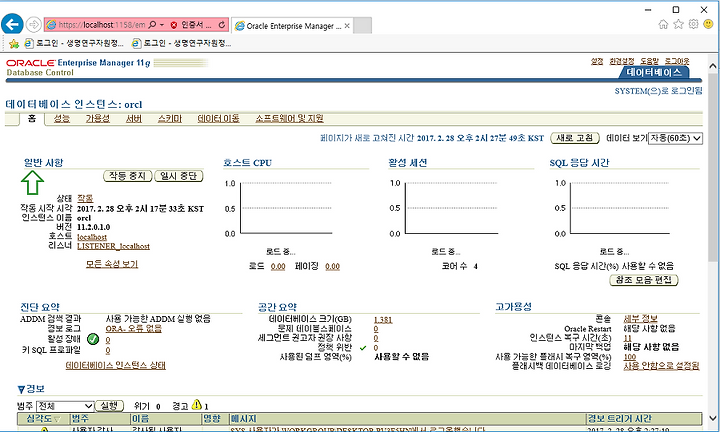The width and height of the screenshot is (720, 432).
Task: Open the 범주 category dropdown
Action: pos(65,406)
